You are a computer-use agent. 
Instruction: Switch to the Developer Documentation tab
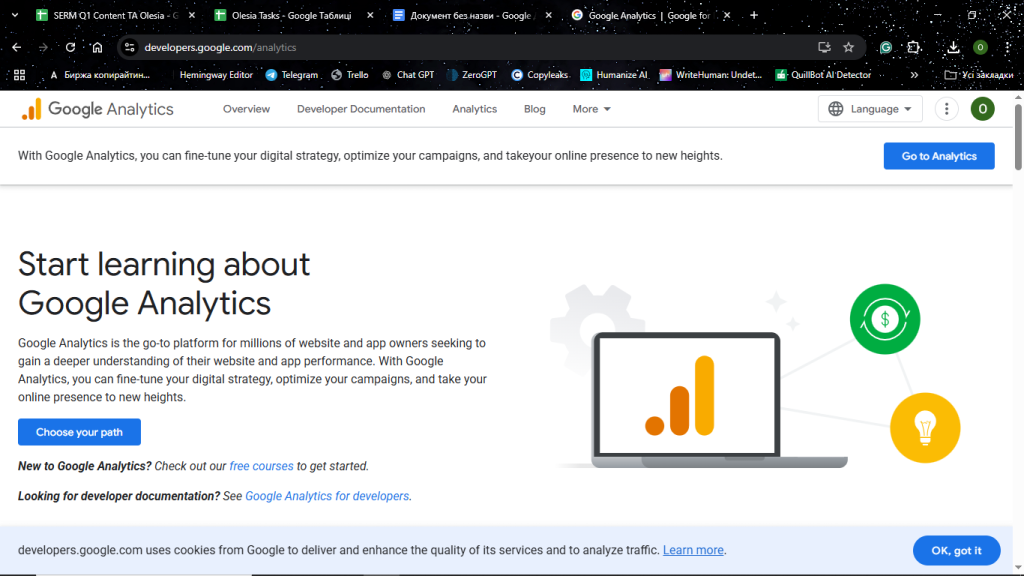(x=360, y=108)
